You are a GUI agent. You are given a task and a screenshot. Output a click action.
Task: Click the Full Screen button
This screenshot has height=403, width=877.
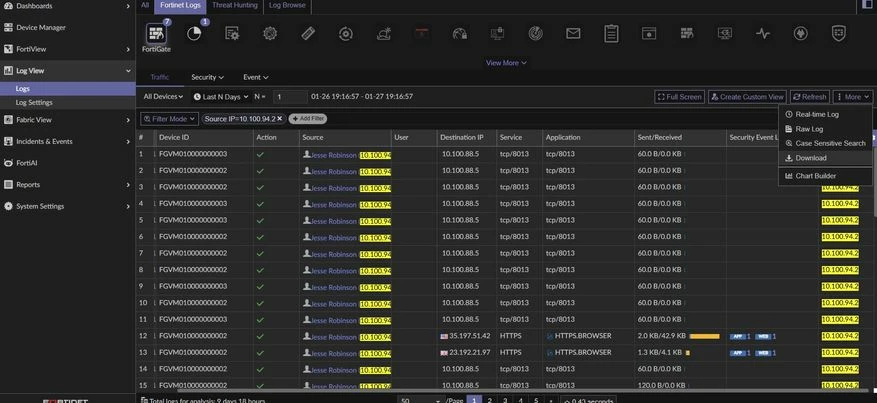(679, 97)
